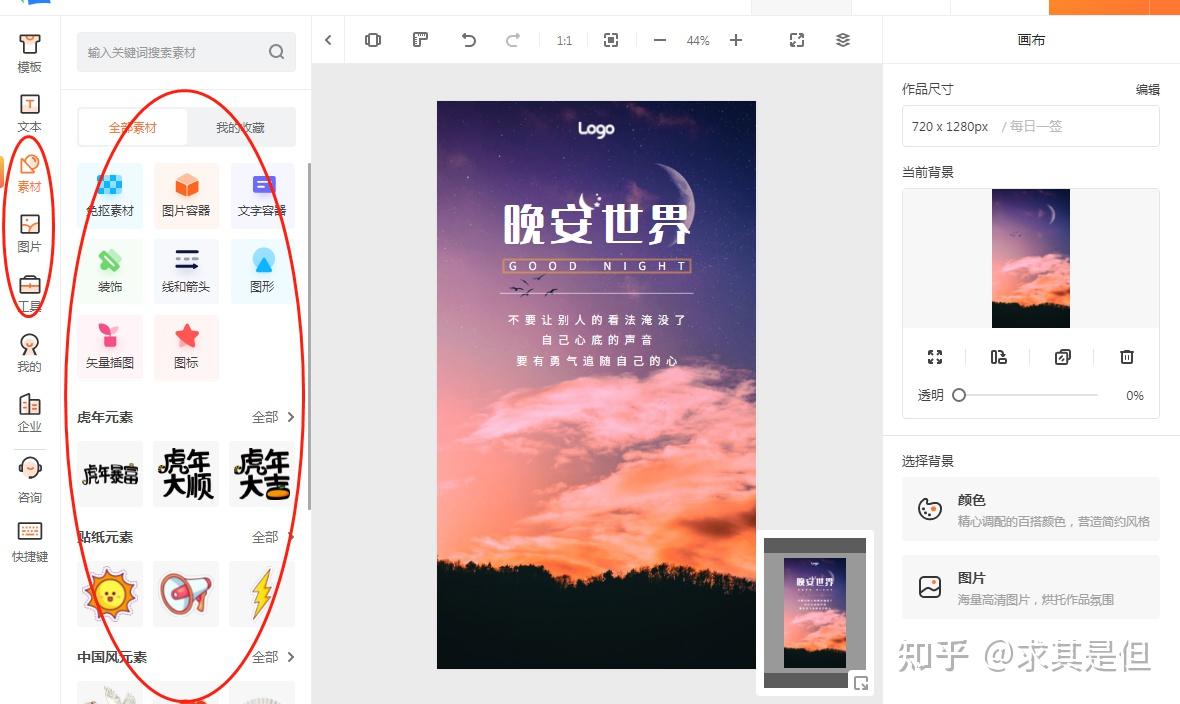Viewport: 1180px width, 704px height.
Task: Select the 画布 panel header
Action: [x=1031, y=40]
